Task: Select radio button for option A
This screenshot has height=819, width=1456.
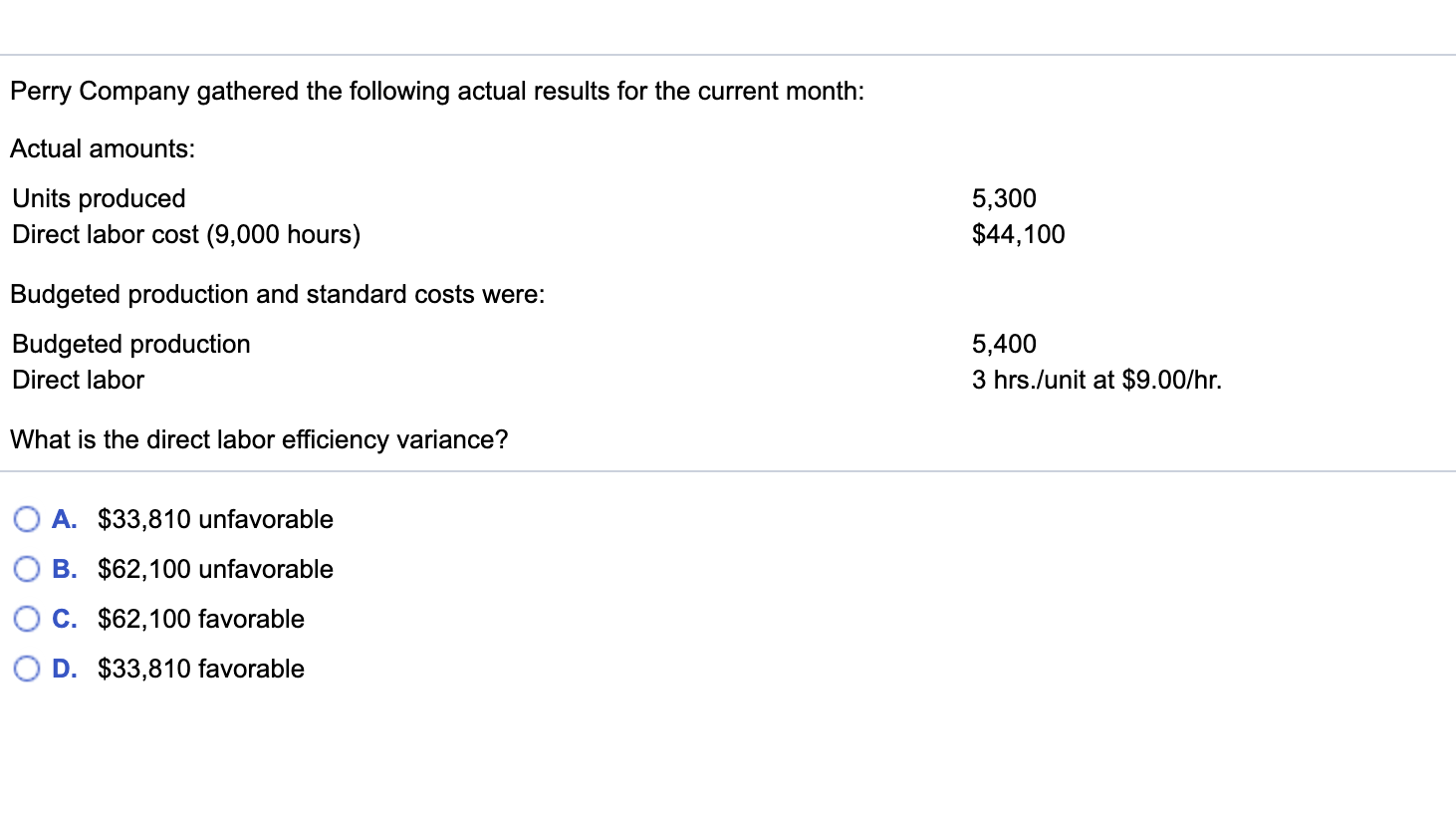Action: point(27,519)
